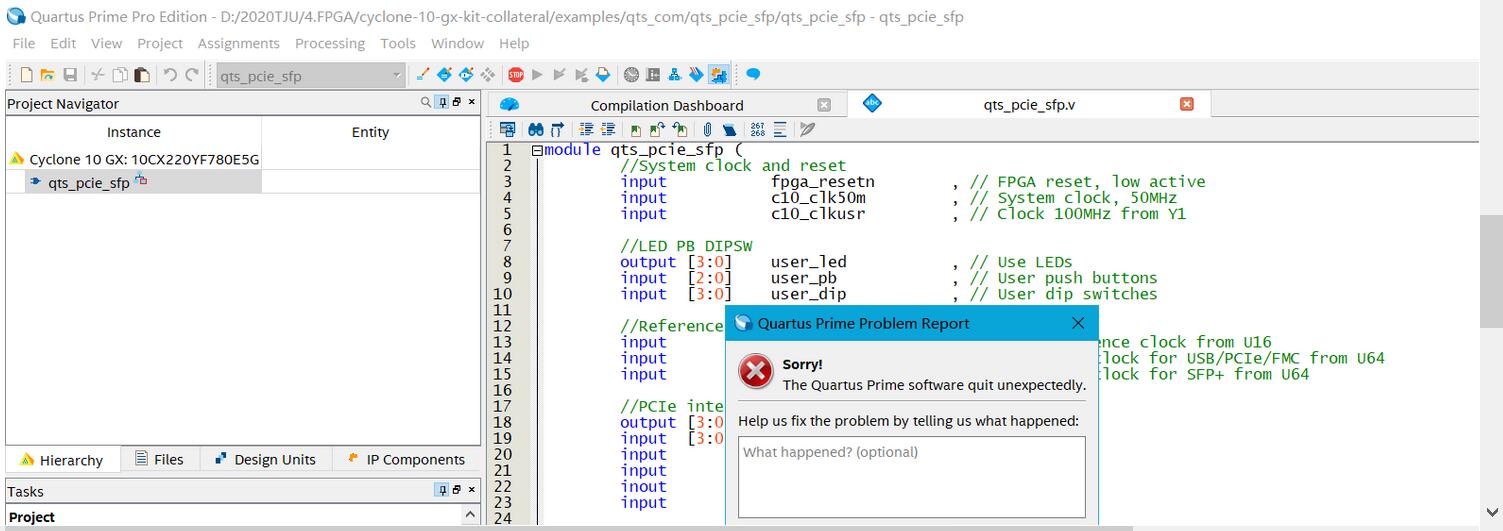Click the Instance column header

pos(134,132)
